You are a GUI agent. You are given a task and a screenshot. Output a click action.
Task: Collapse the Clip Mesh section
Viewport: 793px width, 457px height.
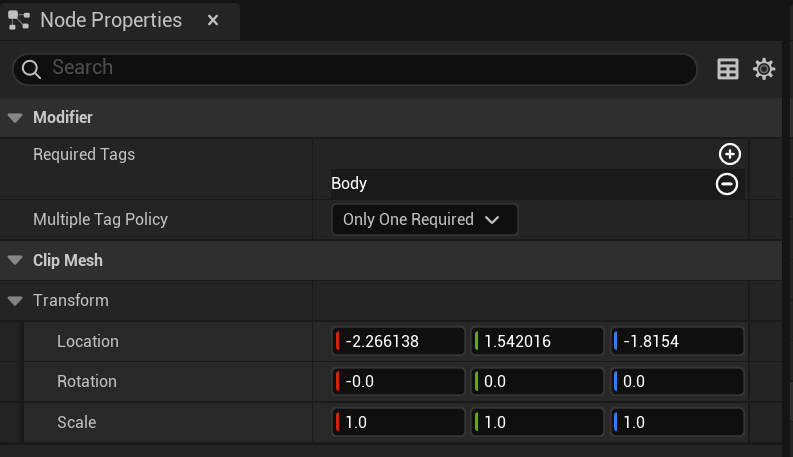point(15,260)
